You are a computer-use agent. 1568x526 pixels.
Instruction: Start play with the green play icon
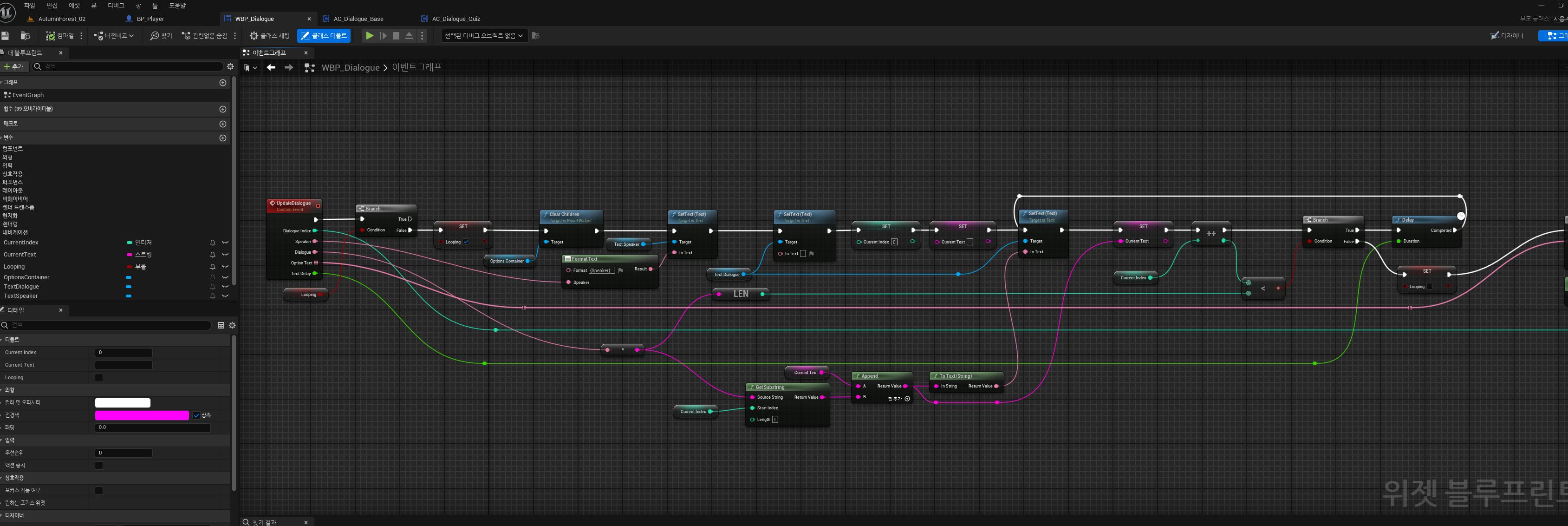pos(370,36)
